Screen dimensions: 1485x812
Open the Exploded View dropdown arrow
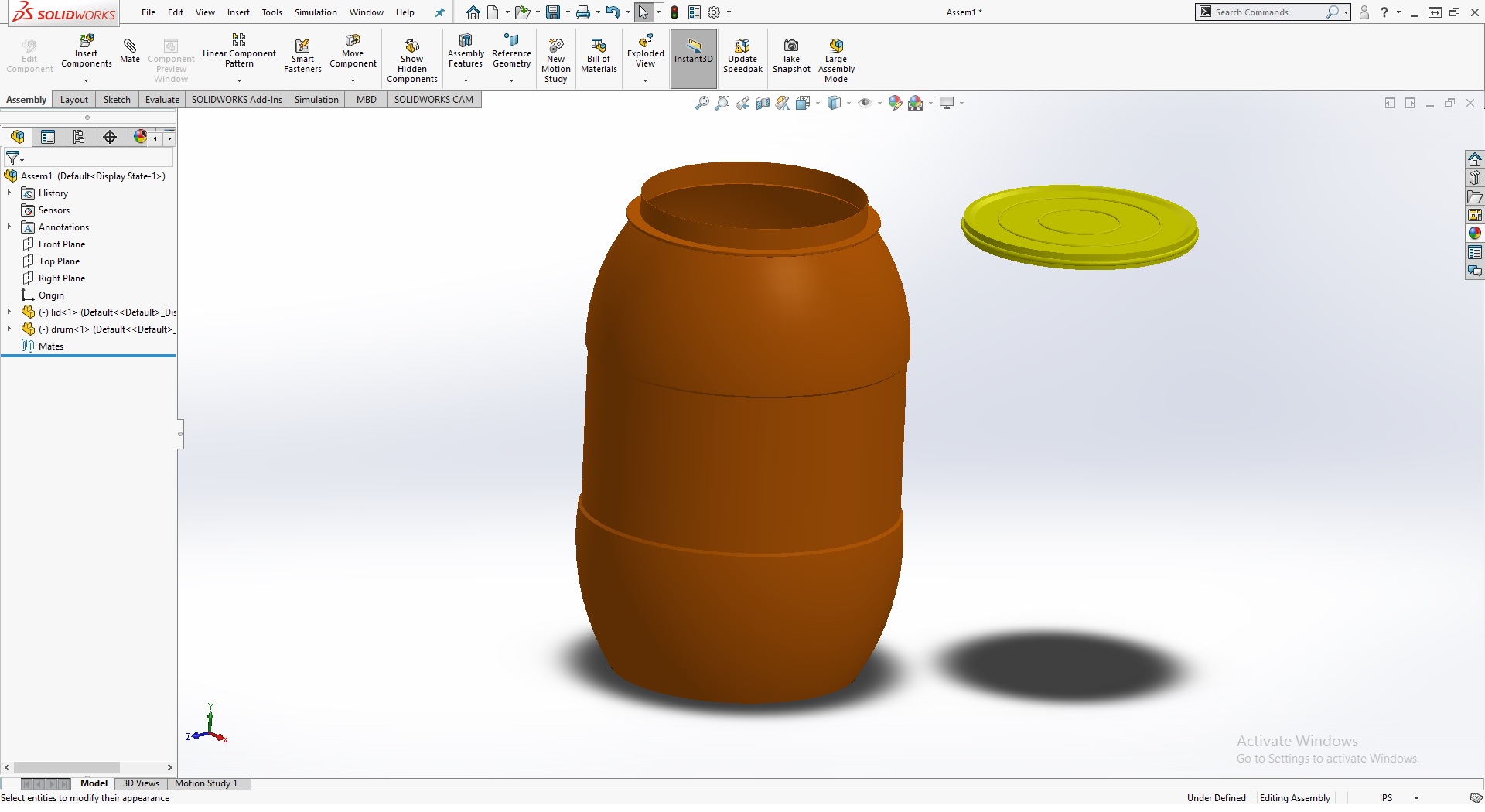point(645,80)
